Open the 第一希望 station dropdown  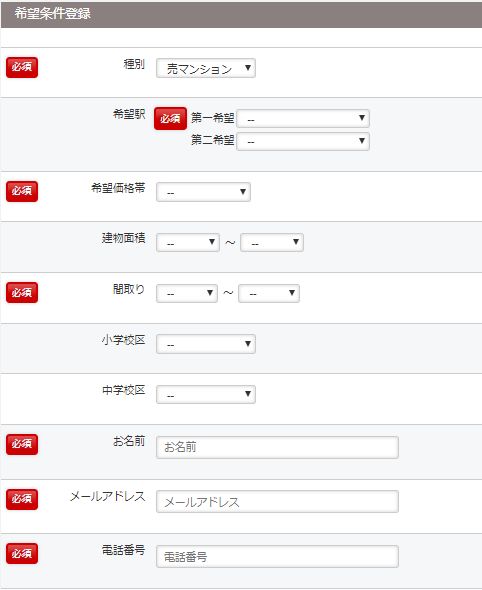point(303,119)
